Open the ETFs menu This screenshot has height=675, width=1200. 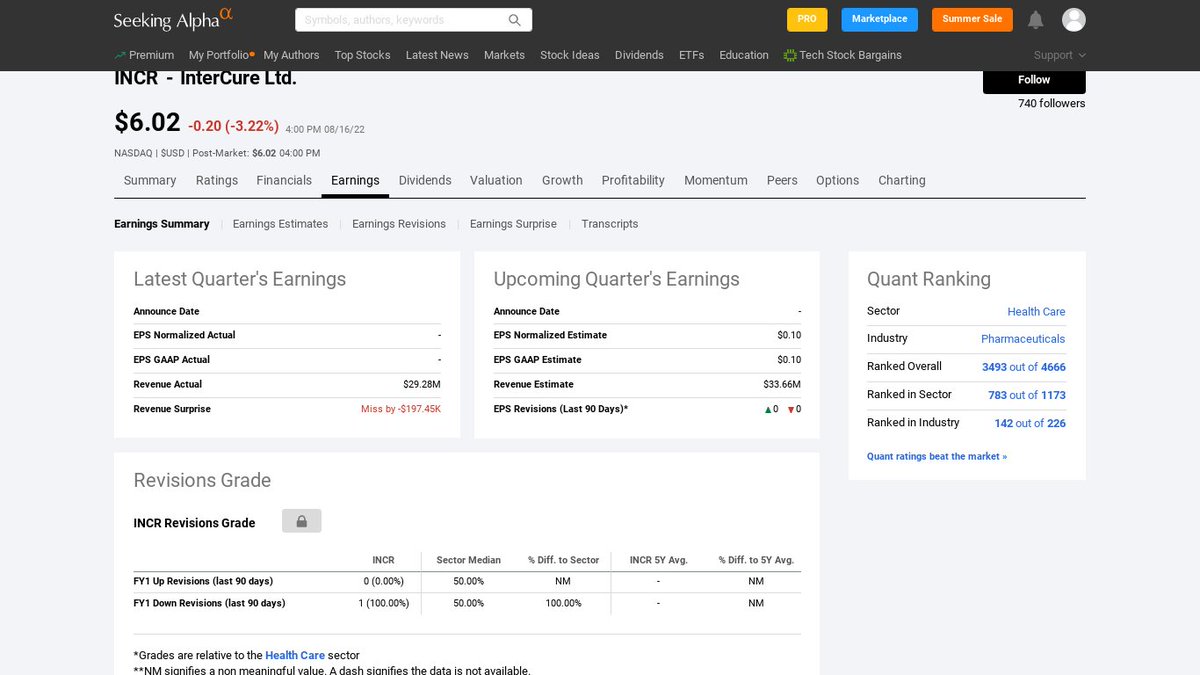[x=691, y=55]
